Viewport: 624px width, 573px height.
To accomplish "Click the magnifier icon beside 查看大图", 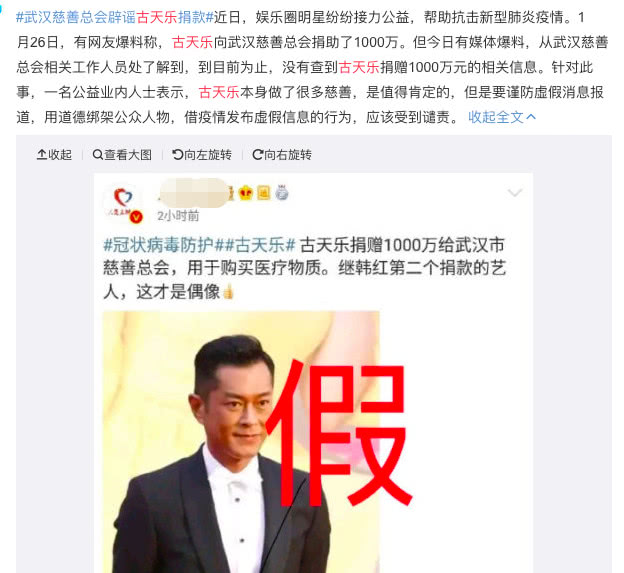I will tap(98, 154).
